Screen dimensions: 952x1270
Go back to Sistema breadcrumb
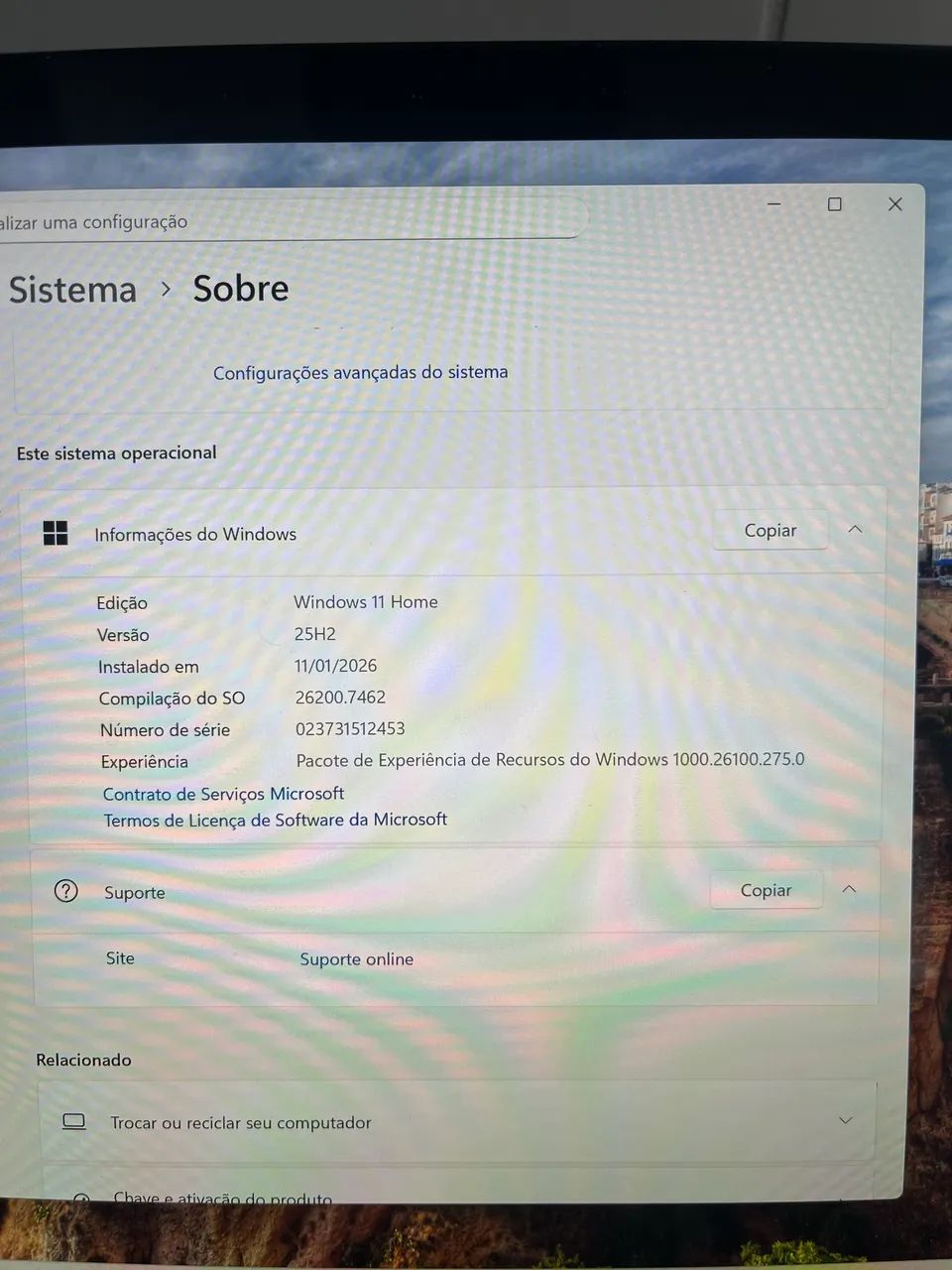coord(72,290)
